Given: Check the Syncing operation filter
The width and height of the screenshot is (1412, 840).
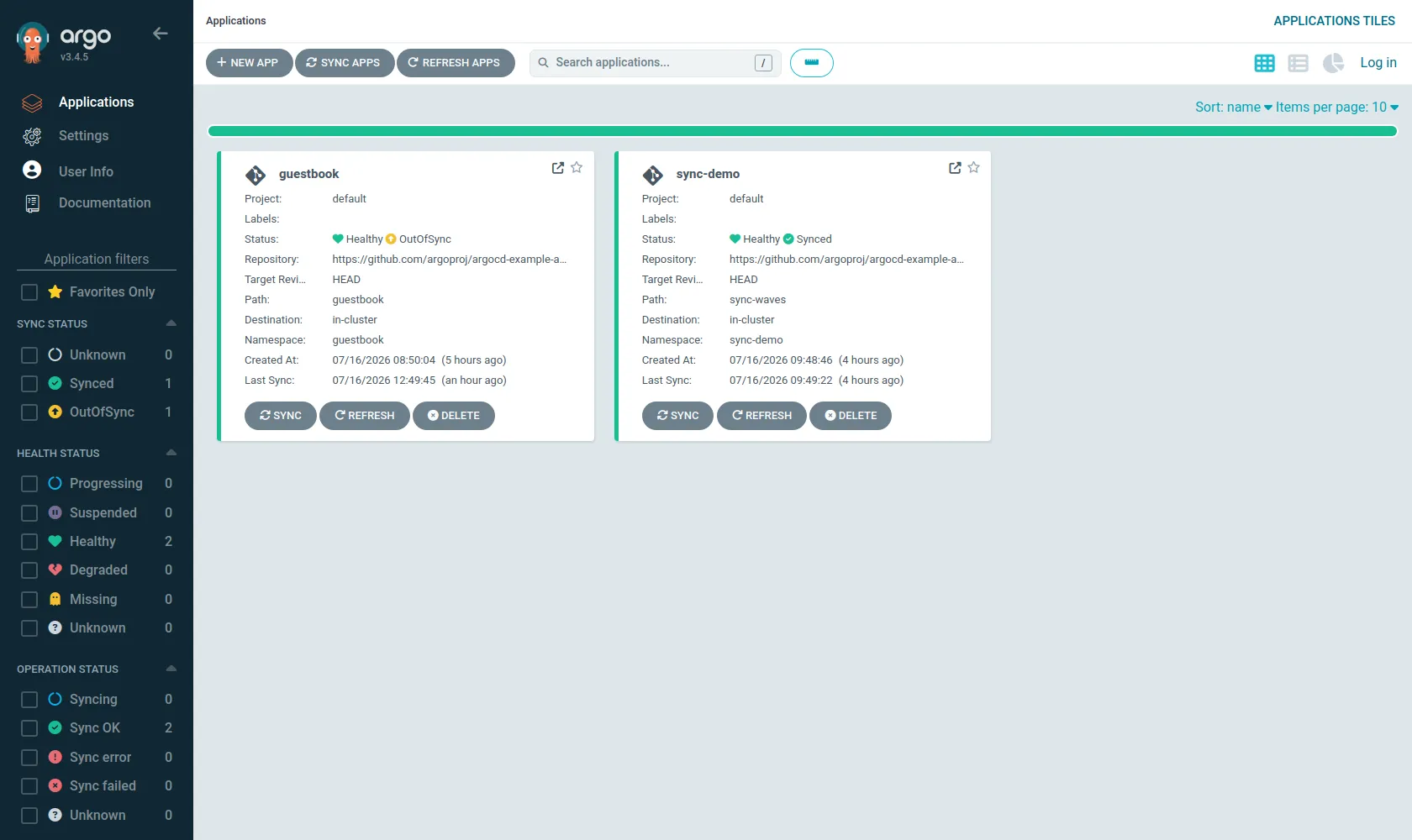Looking at the screenshot, I should [x=29, y=700].
